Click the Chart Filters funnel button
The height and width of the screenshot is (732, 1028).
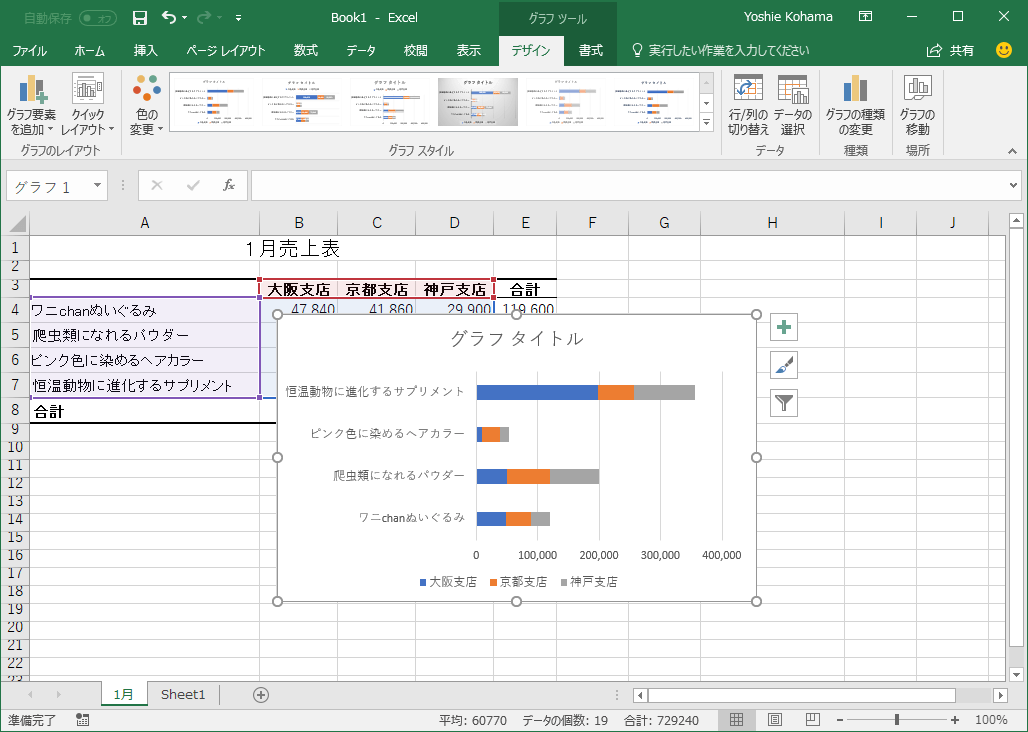click(784, 403)
